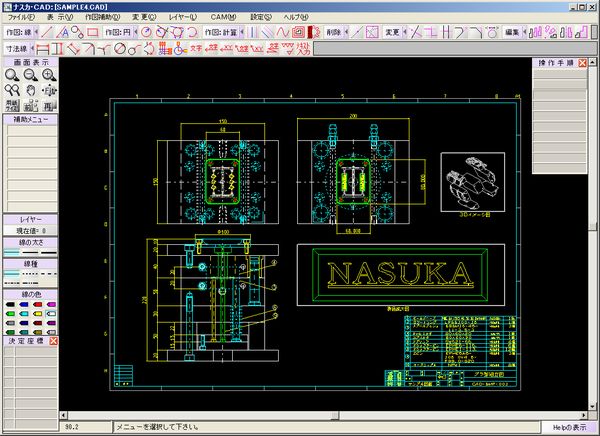
Task: Select the straight line drawing tool
Action: tap(47, 32)
